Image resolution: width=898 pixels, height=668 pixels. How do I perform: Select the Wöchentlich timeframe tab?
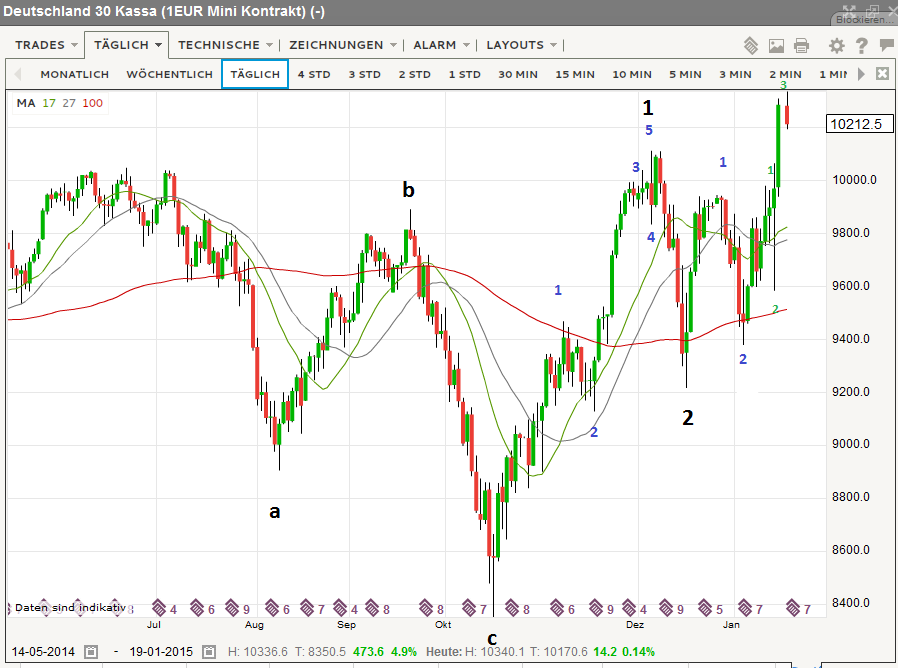(170, 74)
